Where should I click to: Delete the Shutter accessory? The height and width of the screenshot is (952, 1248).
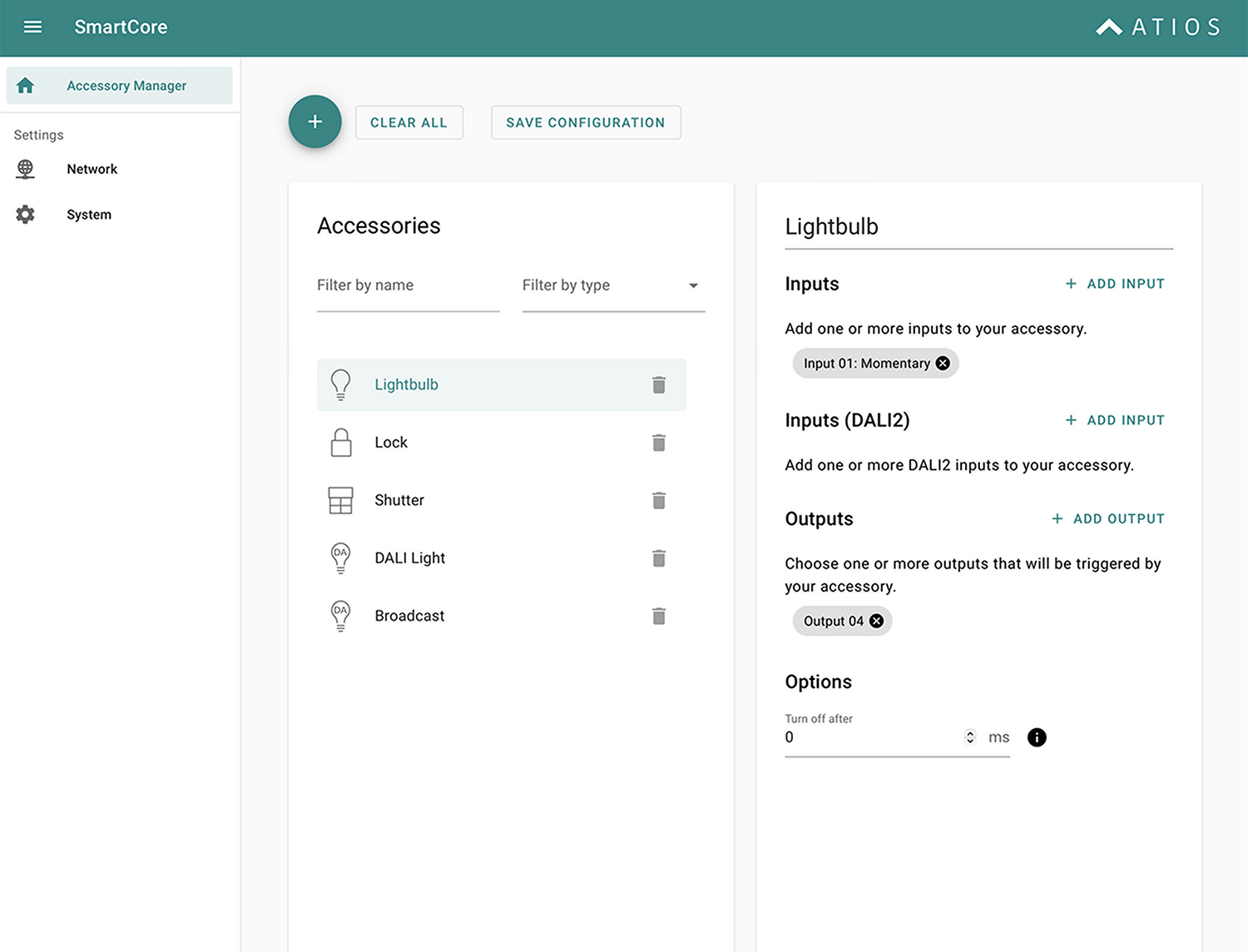pyautogui.click(x=659, y=500)
